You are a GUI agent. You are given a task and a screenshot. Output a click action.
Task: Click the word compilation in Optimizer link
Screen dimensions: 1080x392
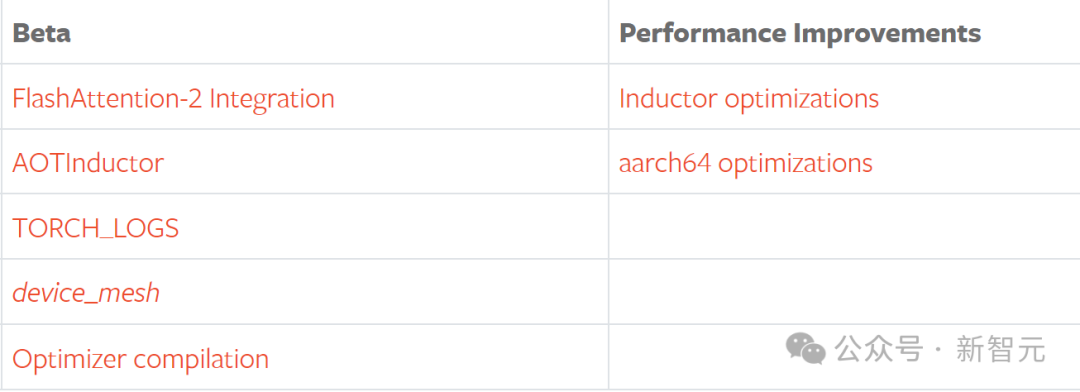201,360
